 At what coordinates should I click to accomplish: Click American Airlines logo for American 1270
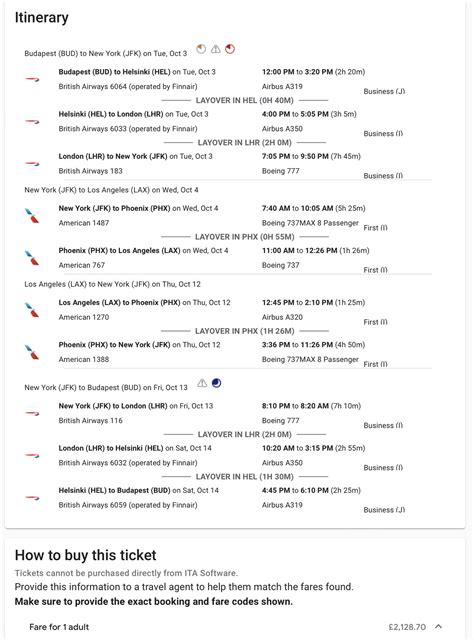(x=32, y=310)
